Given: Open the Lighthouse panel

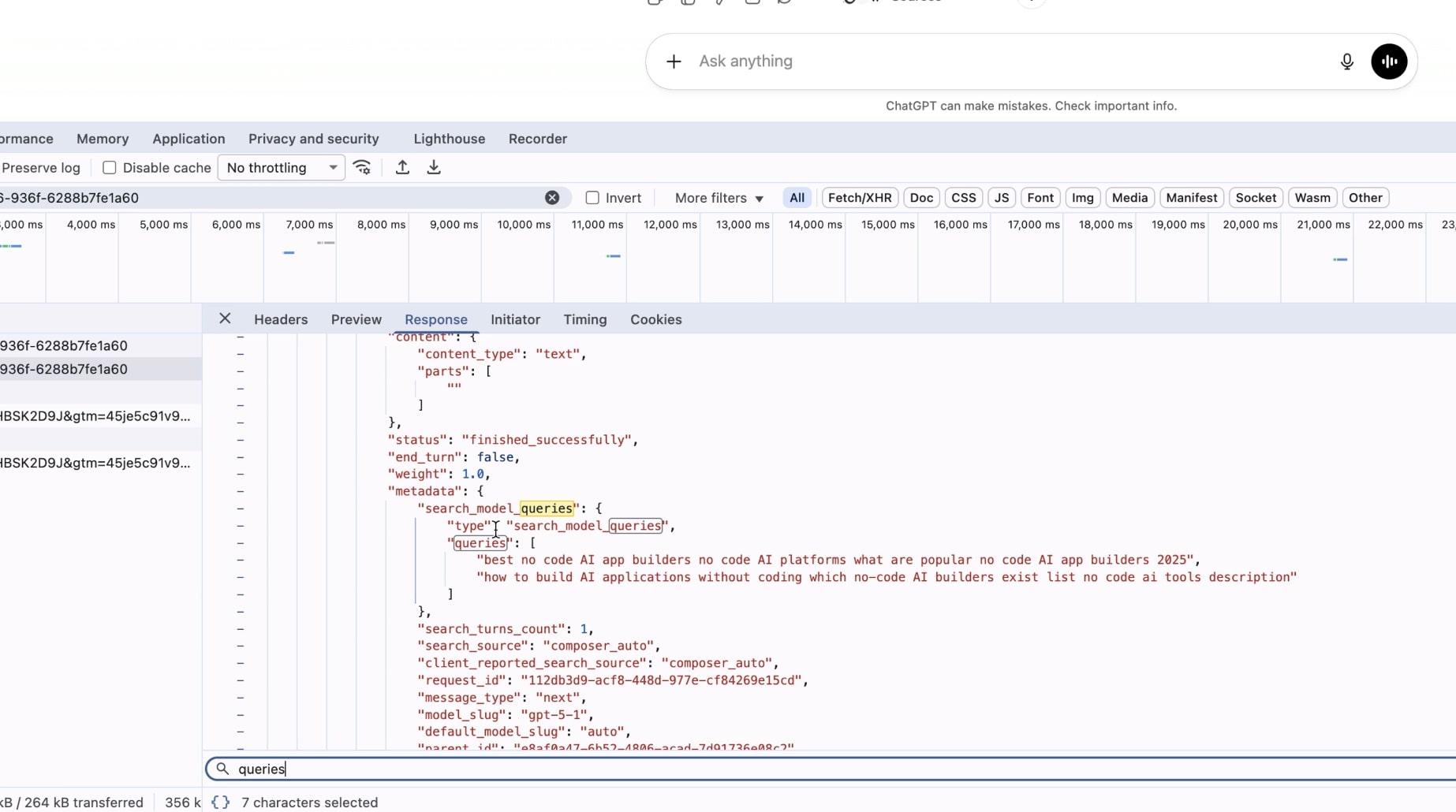Looking at the screenshot, I should coord(448,139).
